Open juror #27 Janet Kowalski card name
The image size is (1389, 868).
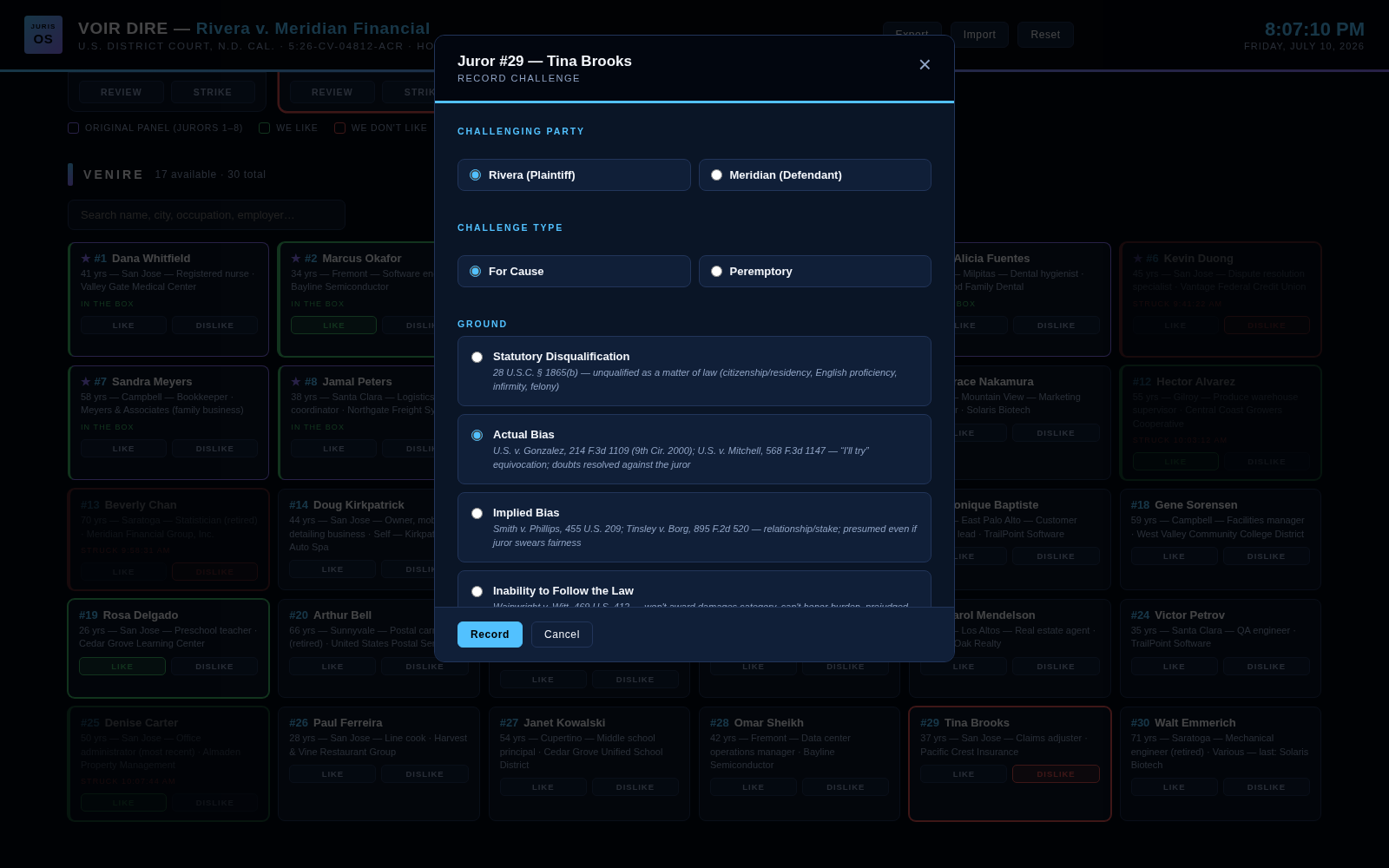[564, 723]
